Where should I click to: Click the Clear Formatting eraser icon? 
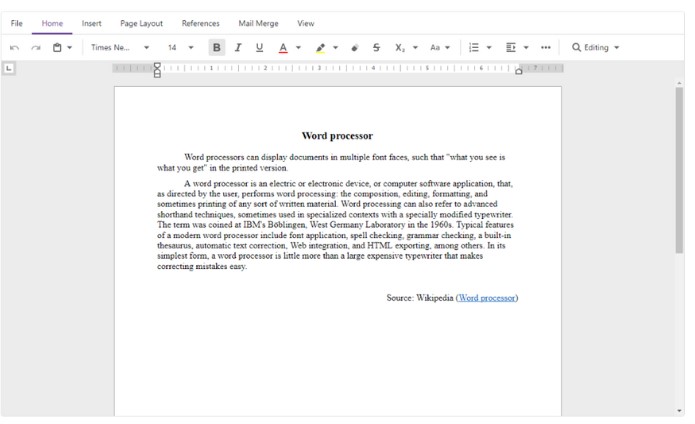[355, 48]
